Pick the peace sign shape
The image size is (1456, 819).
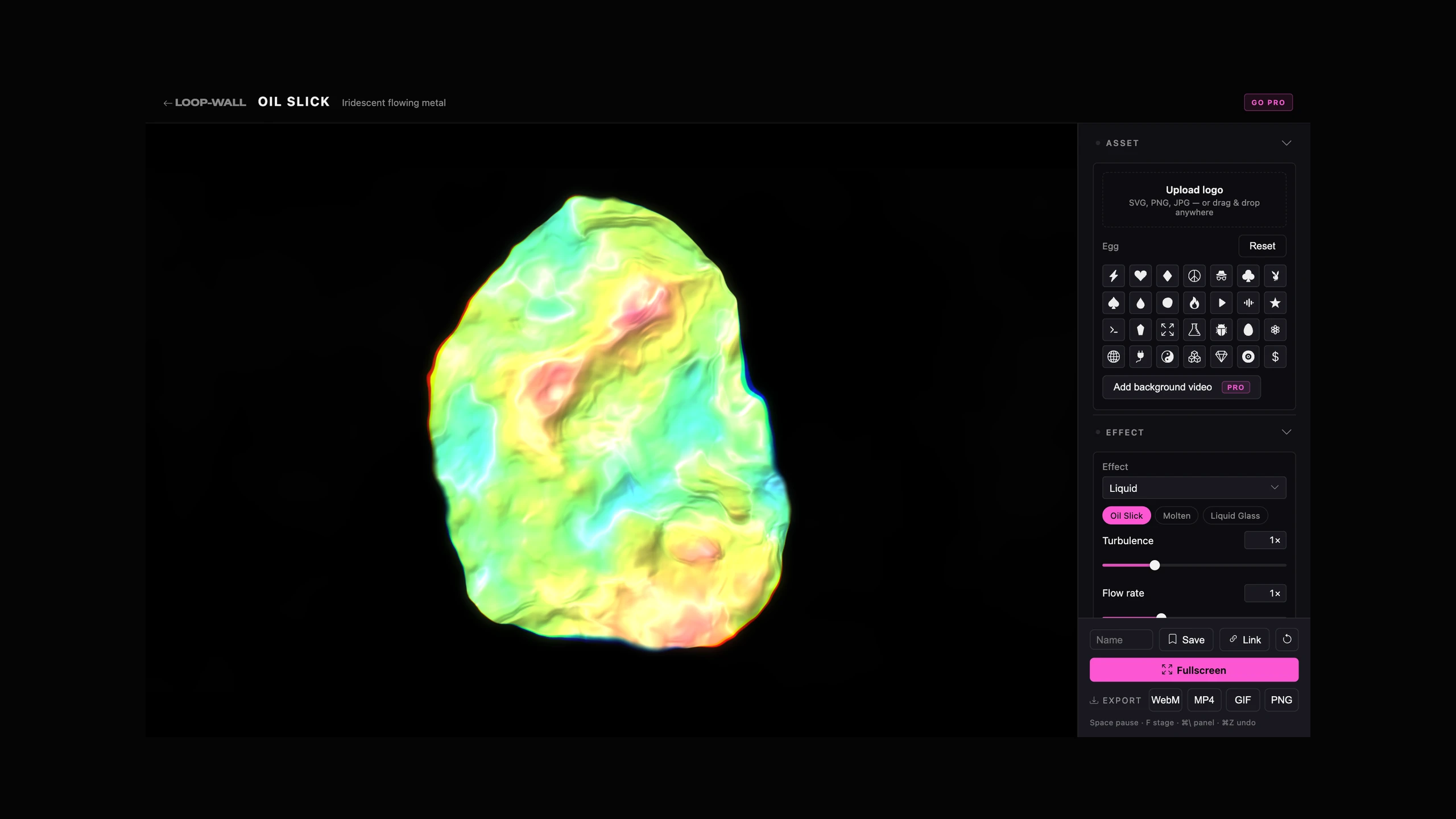click(1194, 276)
